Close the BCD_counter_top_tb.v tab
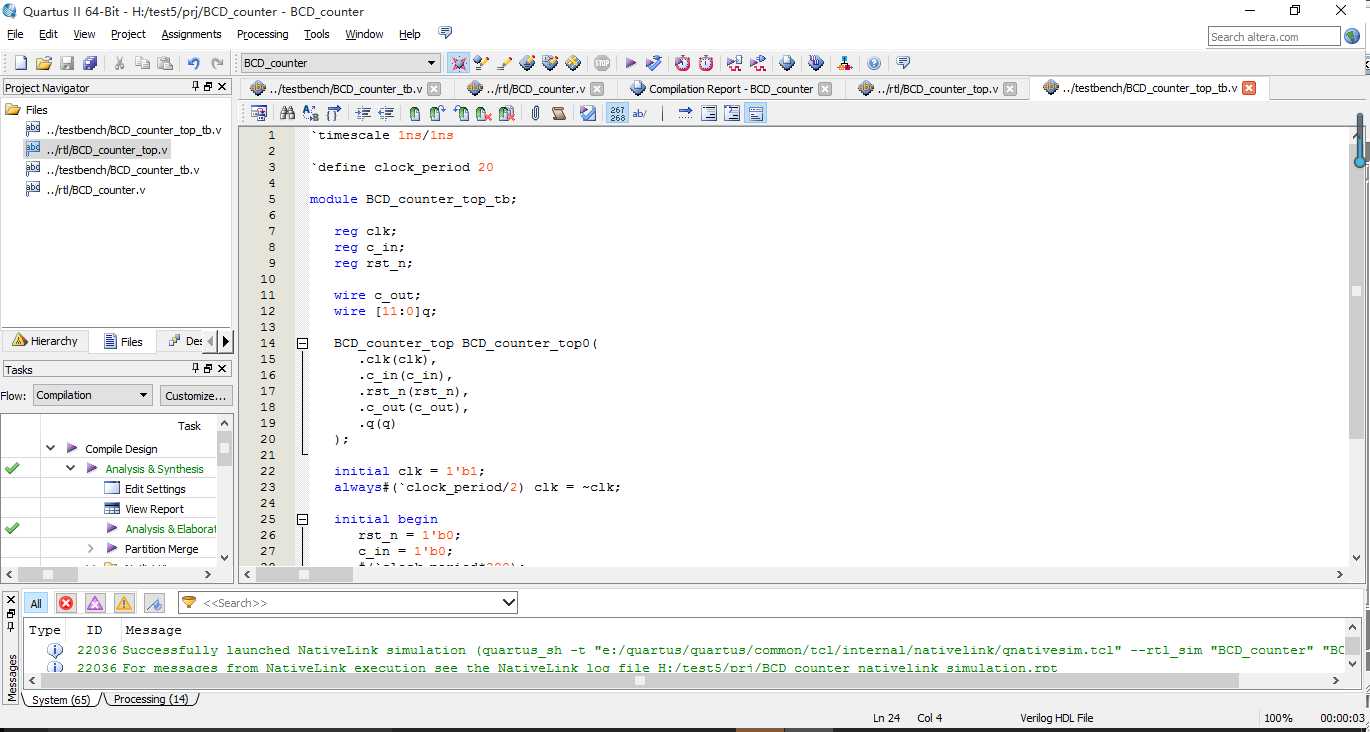The image size is (1370, 732). [x=1249, y=88]
